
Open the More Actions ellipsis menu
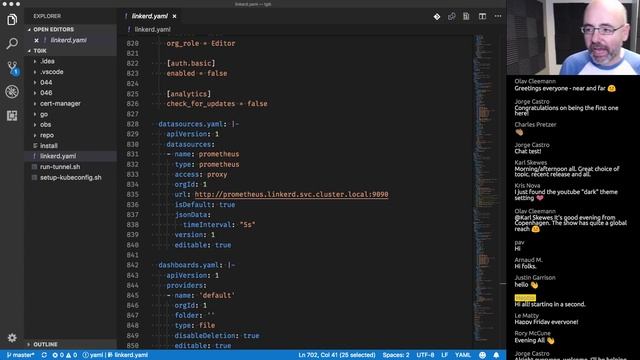498,16
